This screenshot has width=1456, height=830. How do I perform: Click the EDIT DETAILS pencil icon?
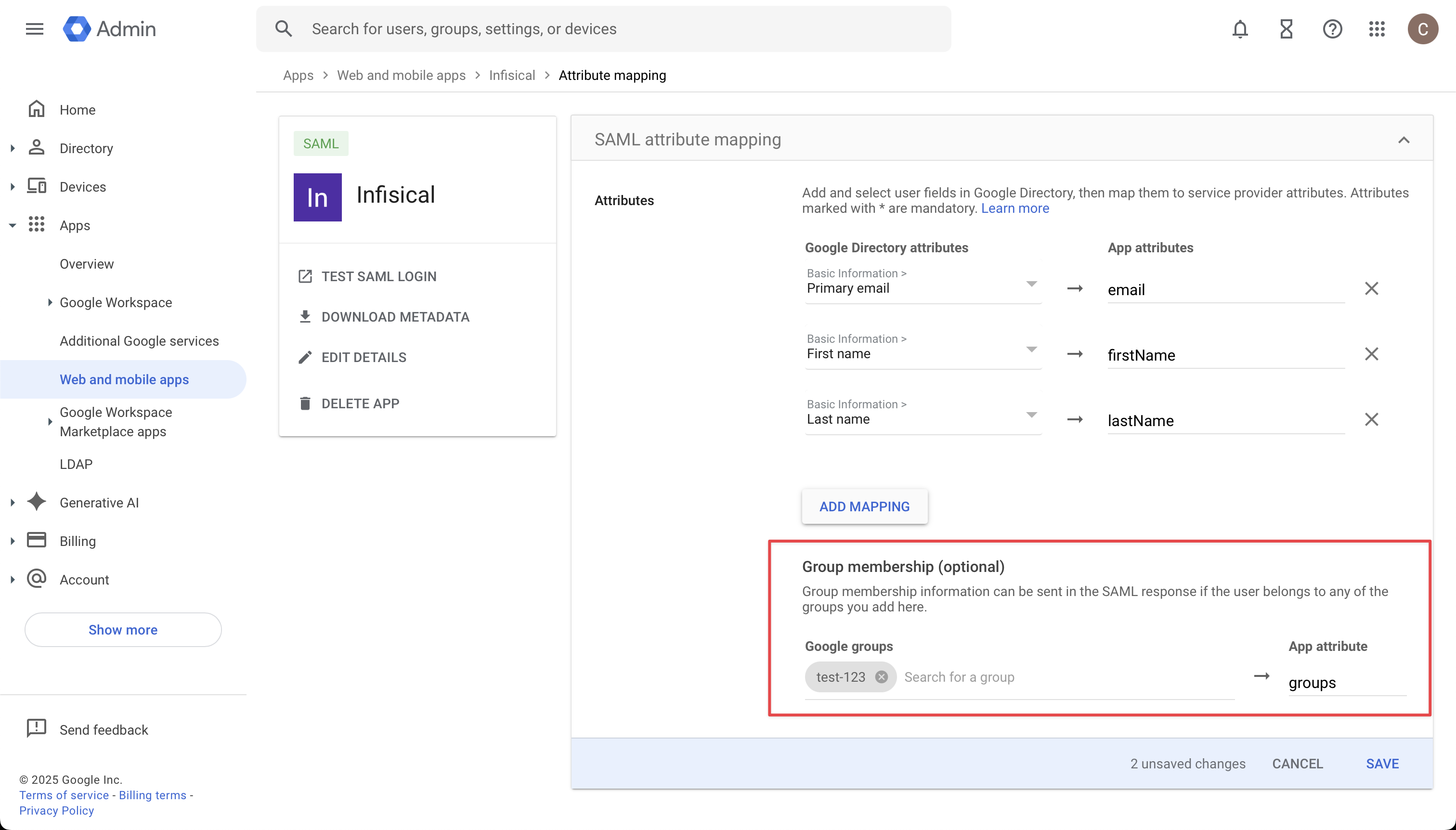click(x=305, y=357)
